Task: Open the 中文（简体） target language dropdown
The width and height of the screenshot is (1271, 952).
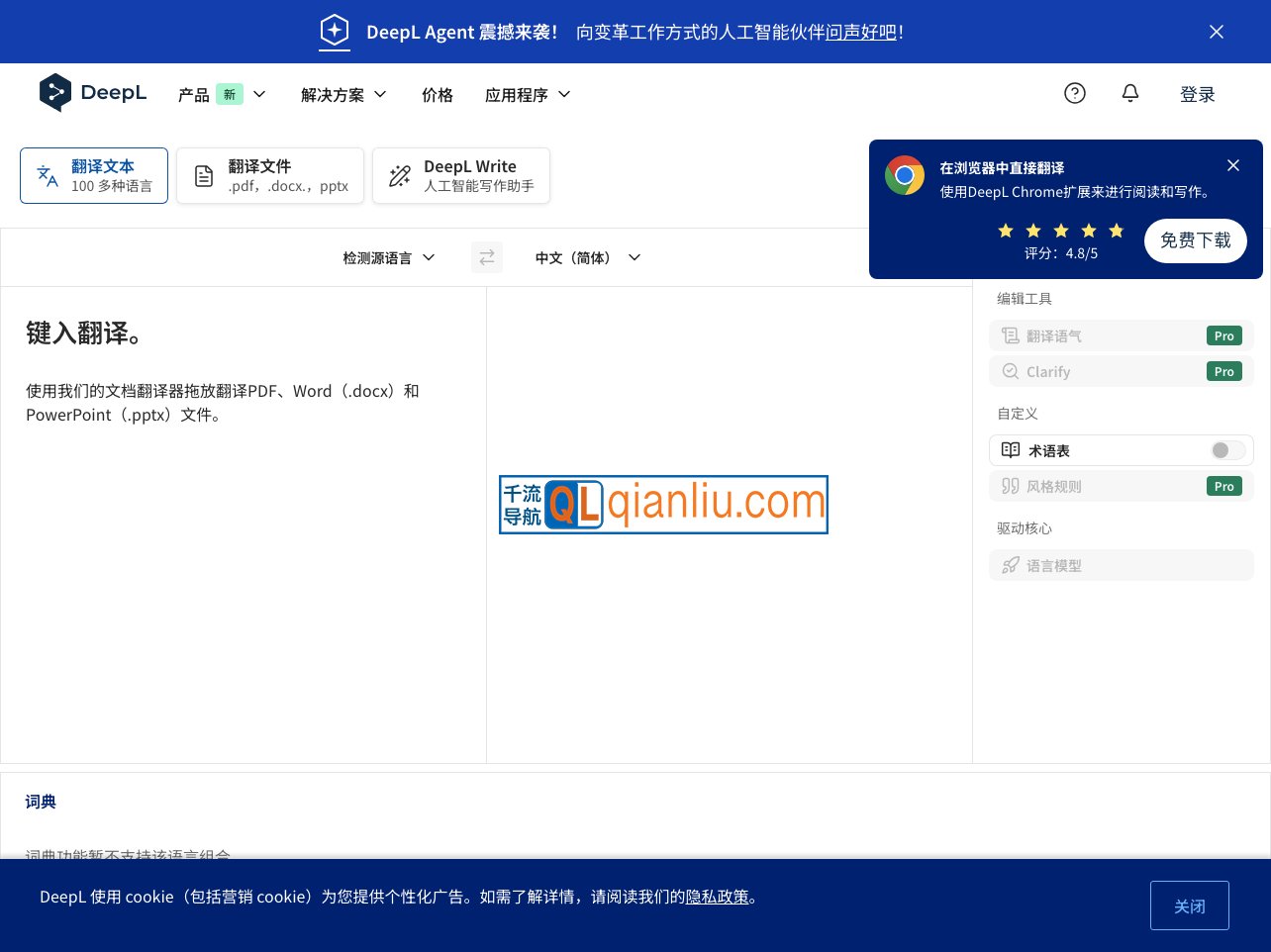Action: (587, 257)
